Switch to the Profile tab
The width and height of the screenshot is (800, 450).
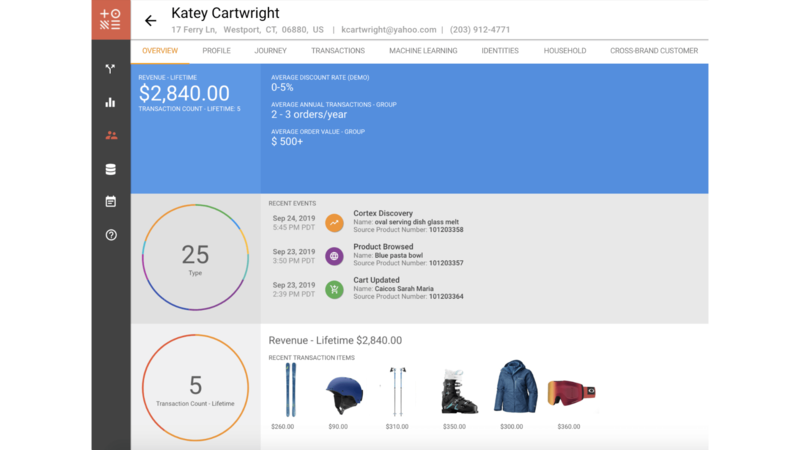216,51
